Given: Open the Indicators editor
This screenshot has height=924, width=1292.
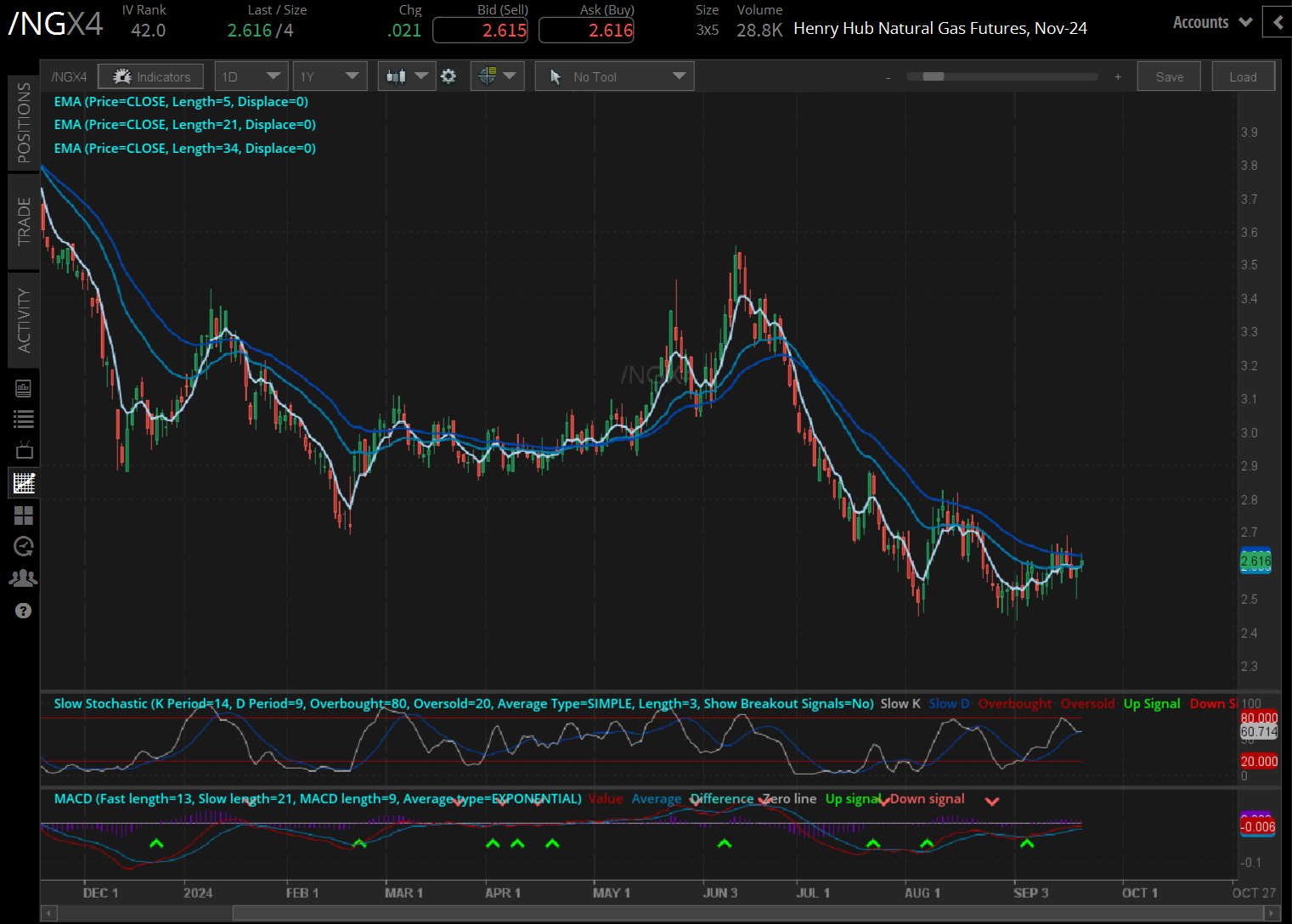Looking at the screenshot, I should (150, 76).
